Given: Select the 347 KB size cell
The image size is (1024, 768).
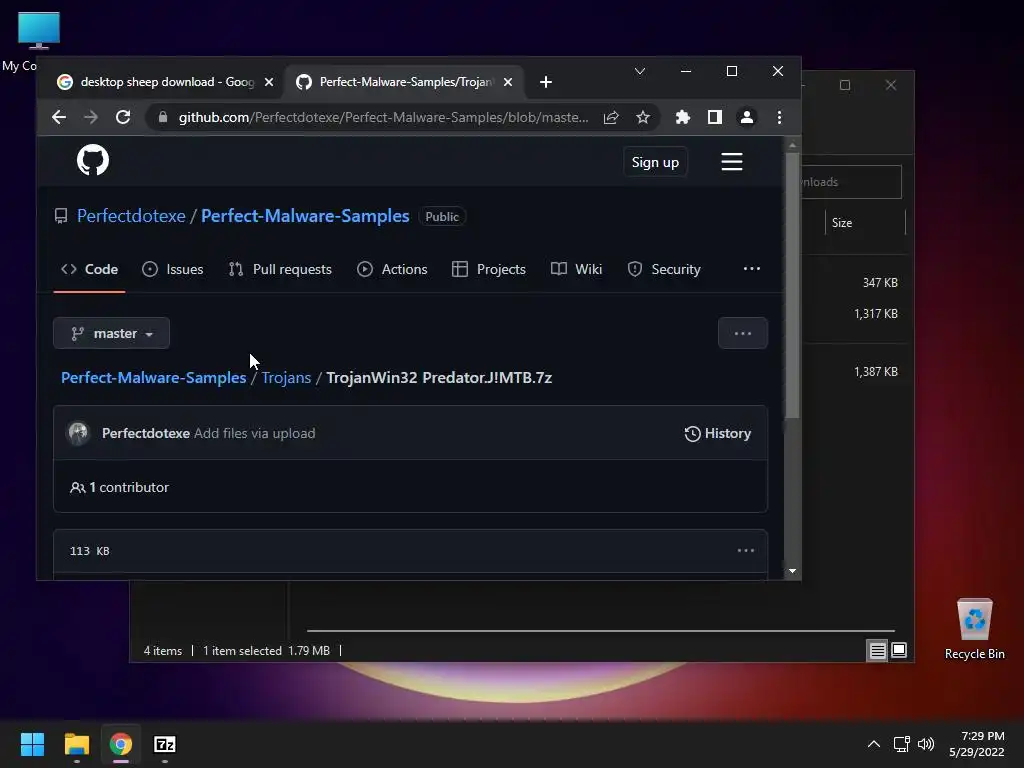Looking at the screenshot, I should coord(880,283).
